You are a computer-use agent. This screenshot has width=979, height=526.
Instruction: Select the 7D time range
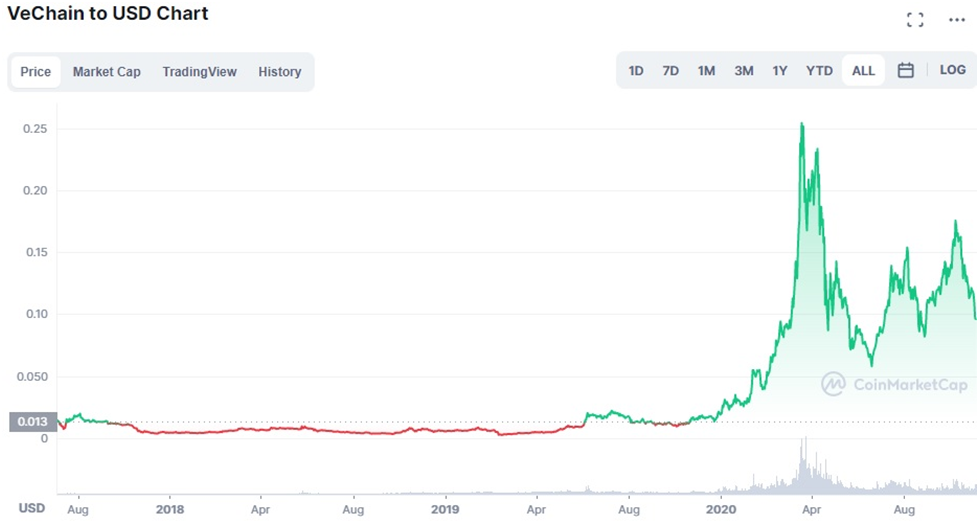671,71
